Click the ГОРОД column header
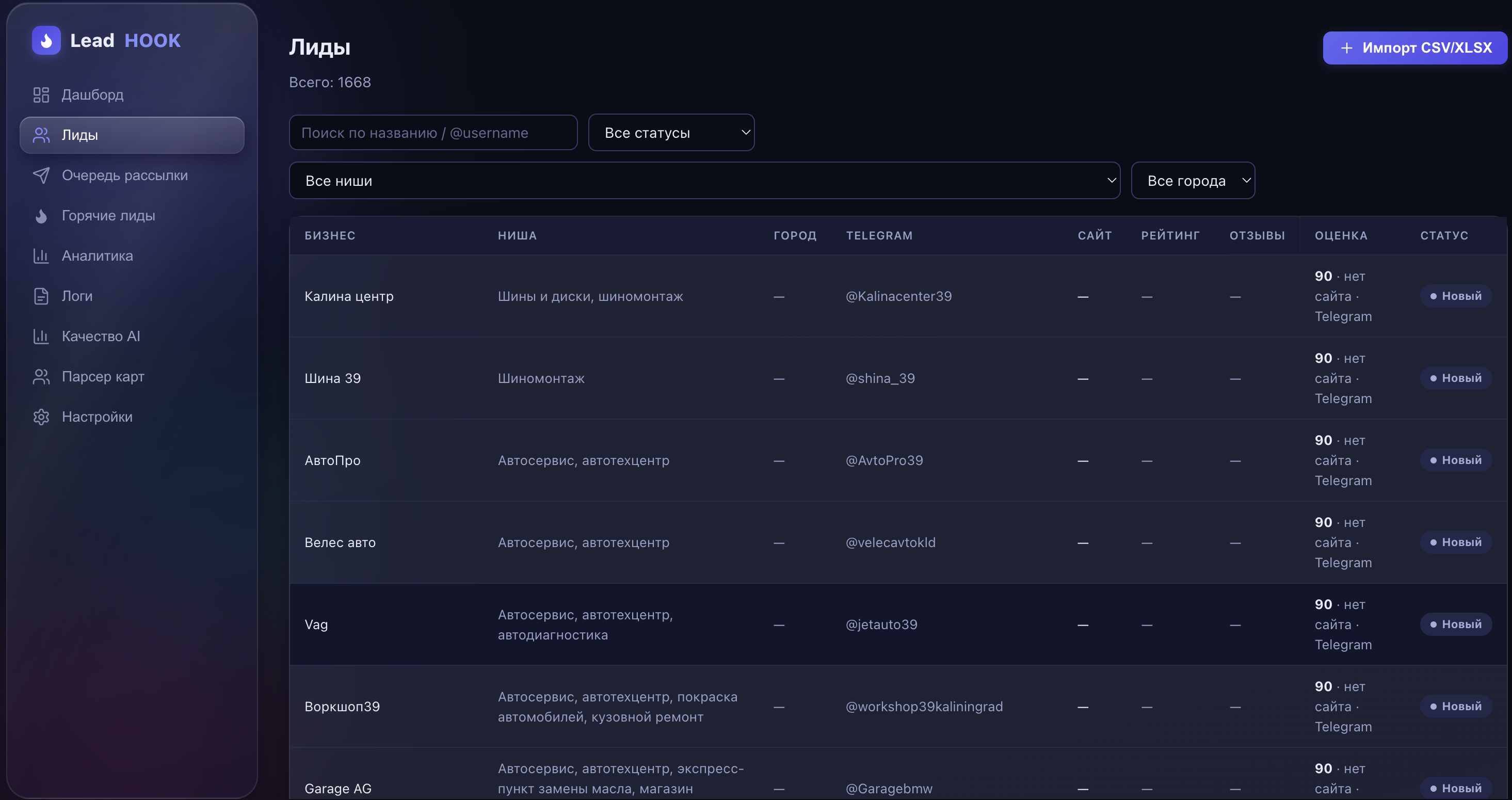This screenshot has height=800, width=1512. (x=795, y=235)
